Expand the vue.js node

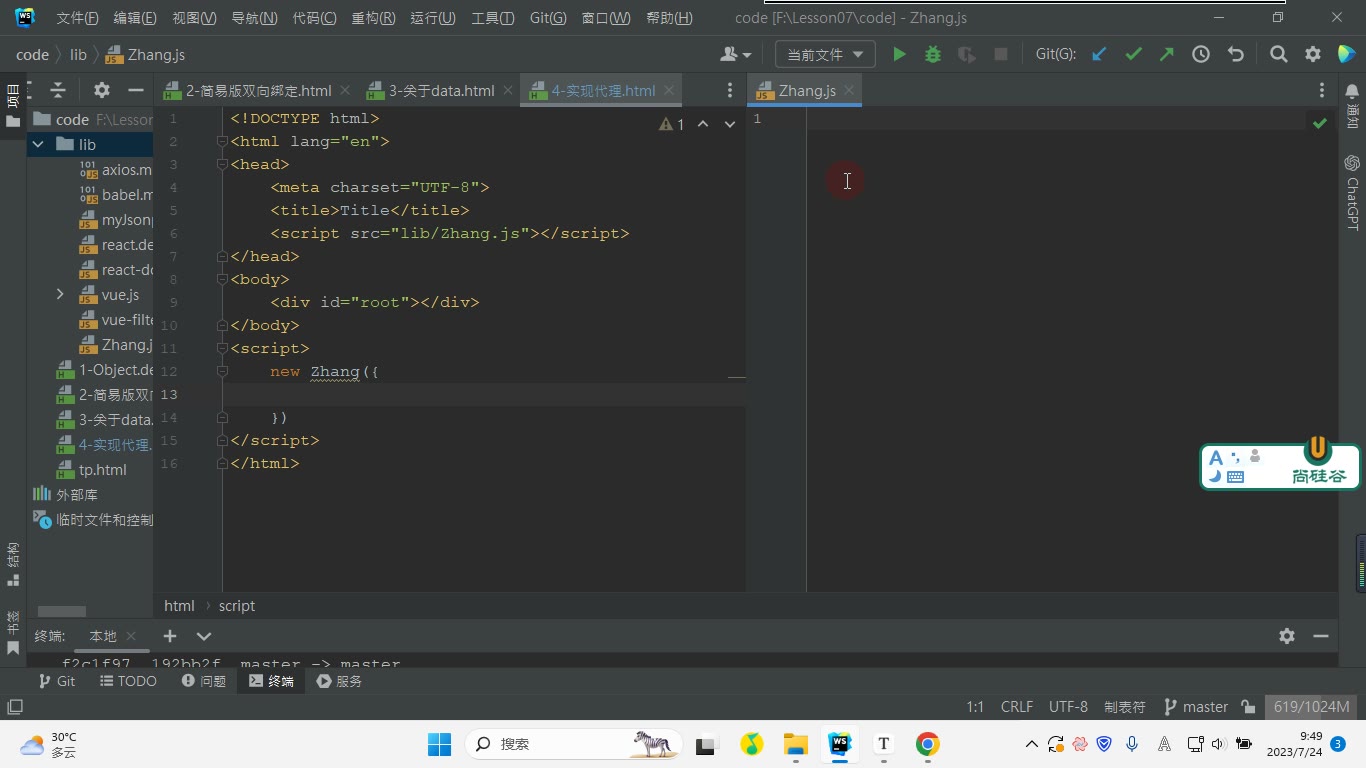pos(60,295)
